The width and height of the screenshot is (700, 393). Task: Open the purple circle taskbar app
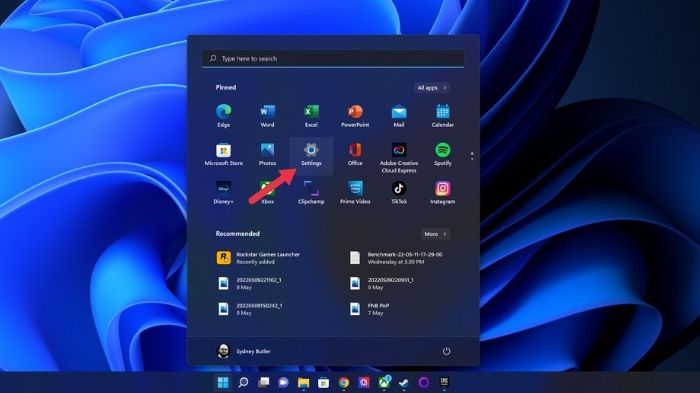[424, 382]
